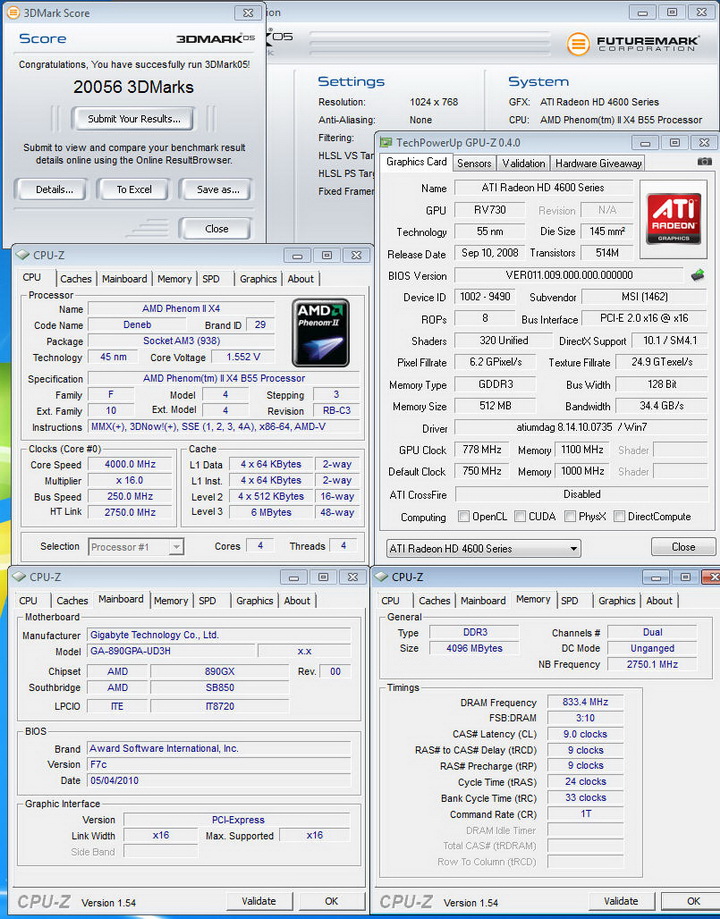Open About tab in top CPU-Z window
Viewport: 720px width, 919px height.
[x=301, y=279]
